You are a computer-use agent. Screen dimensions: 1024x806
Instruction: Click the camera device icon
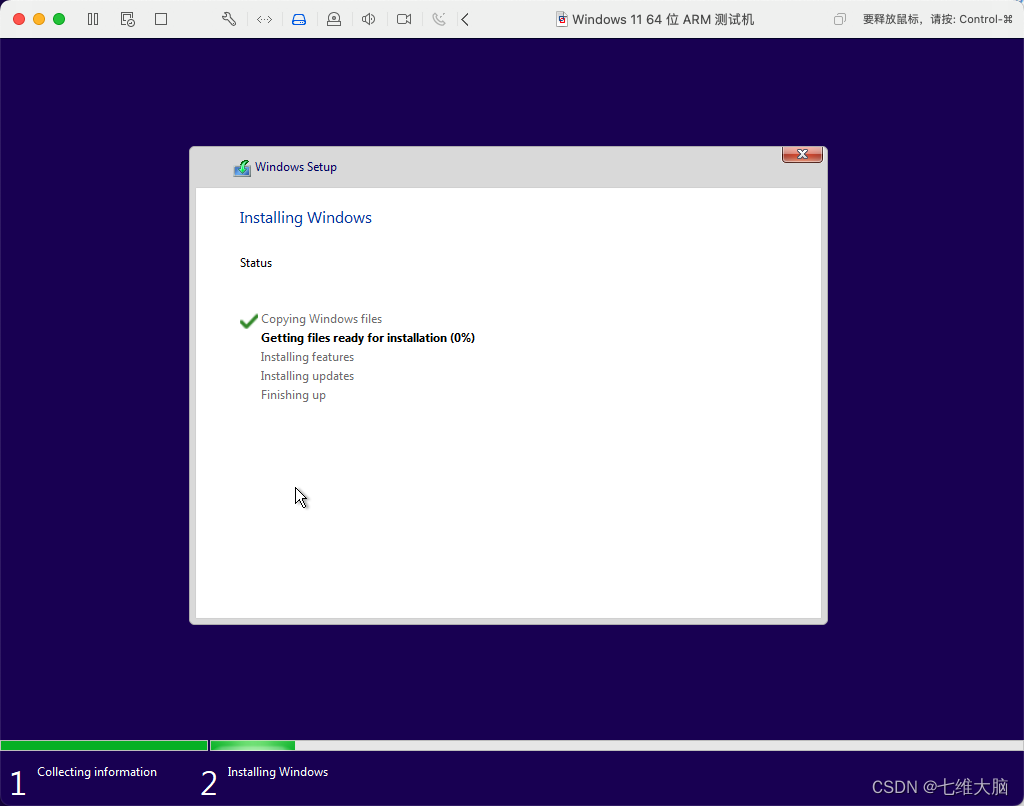[x=404, y=19]
